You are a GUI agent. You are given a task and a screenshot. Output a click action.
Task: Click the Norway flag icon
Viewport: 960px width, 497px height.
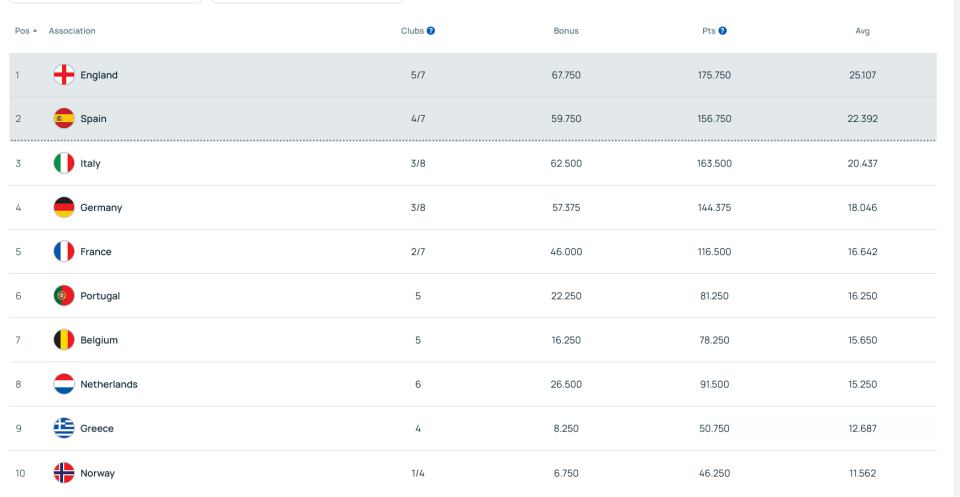click(x=64, y=472)
